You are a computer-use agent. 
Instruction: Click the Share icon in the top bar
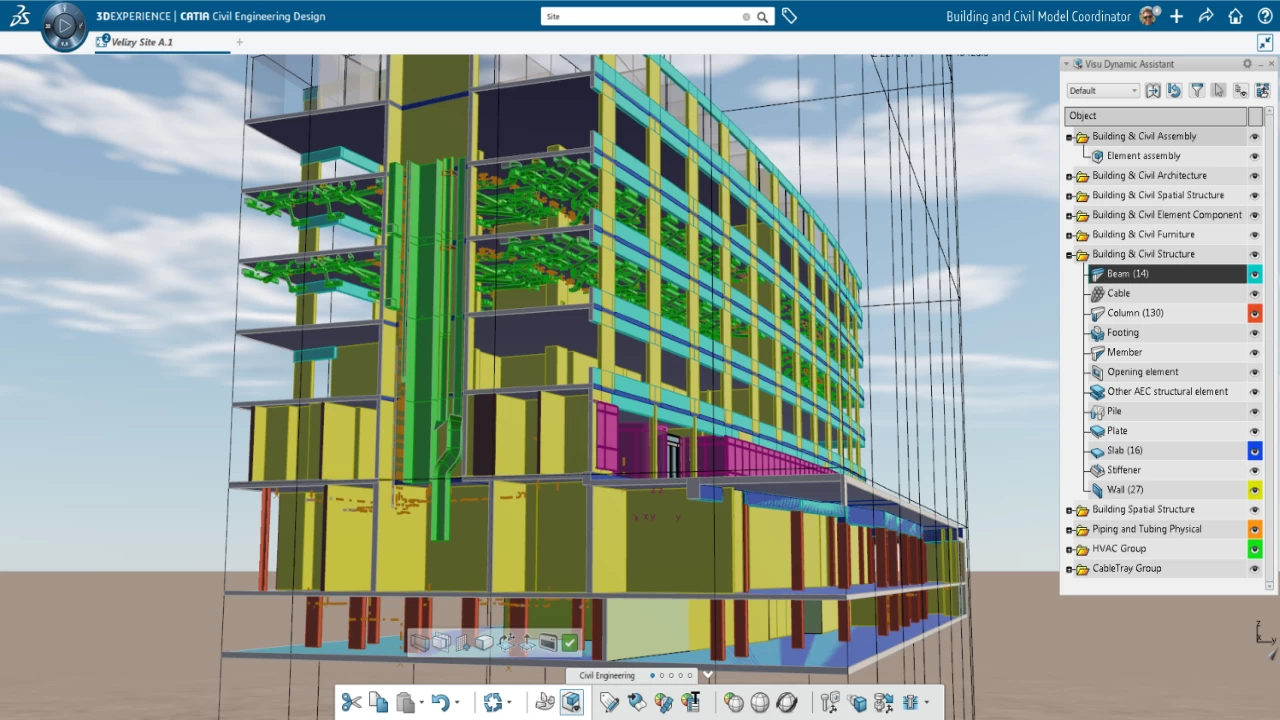[x=1206, y=16]
